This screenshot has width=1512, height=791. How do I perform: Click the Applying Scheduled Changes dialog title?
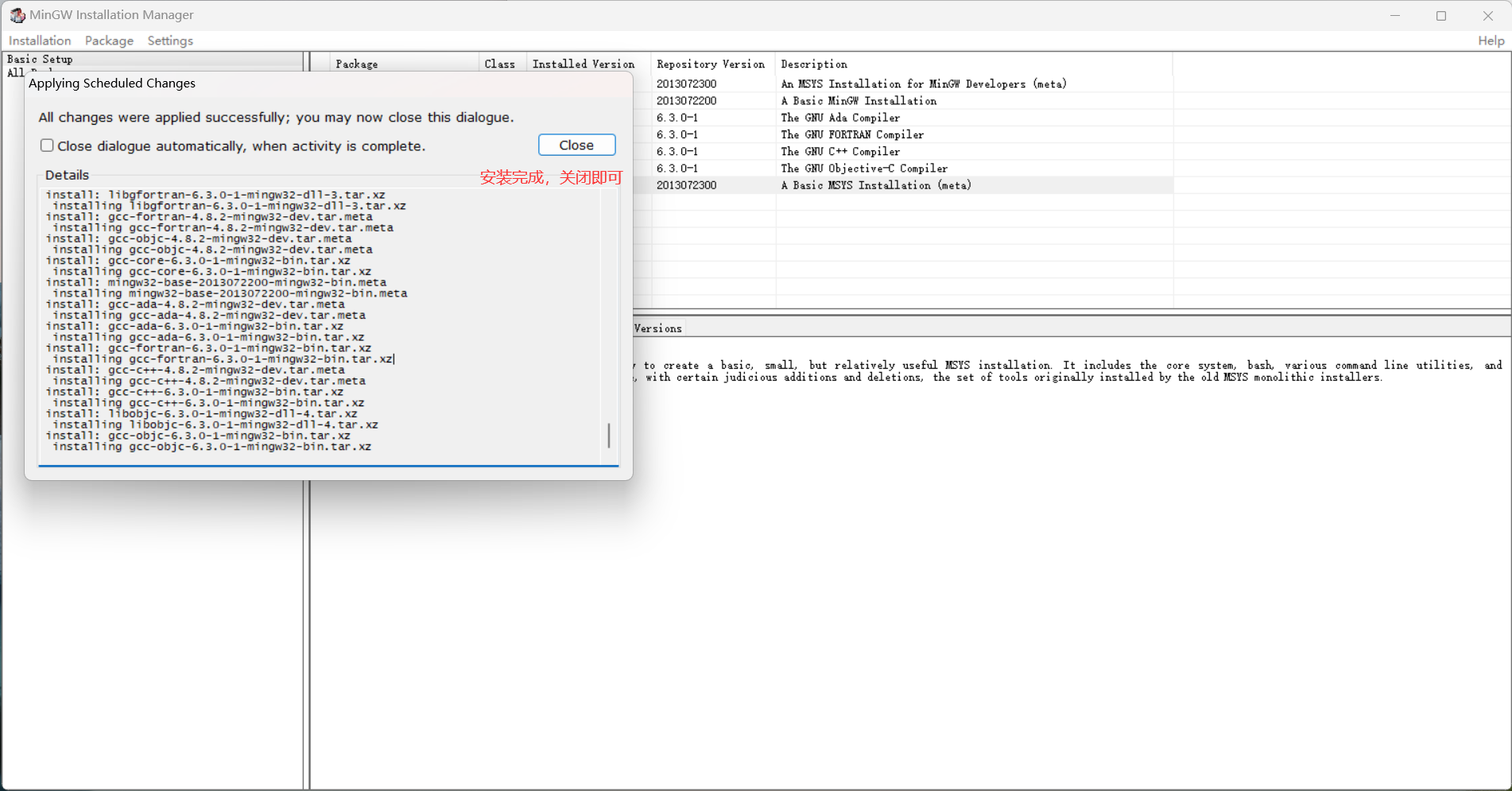(112, 83)
